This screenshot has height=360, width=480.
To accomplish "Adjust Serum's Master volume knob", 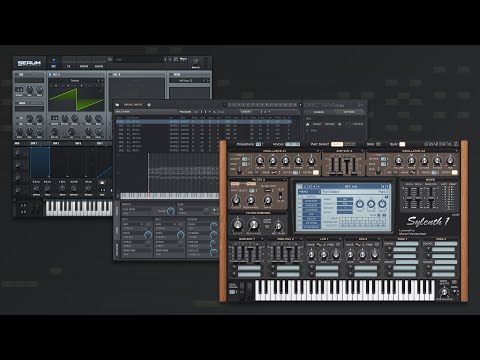I will click(195, 62).
